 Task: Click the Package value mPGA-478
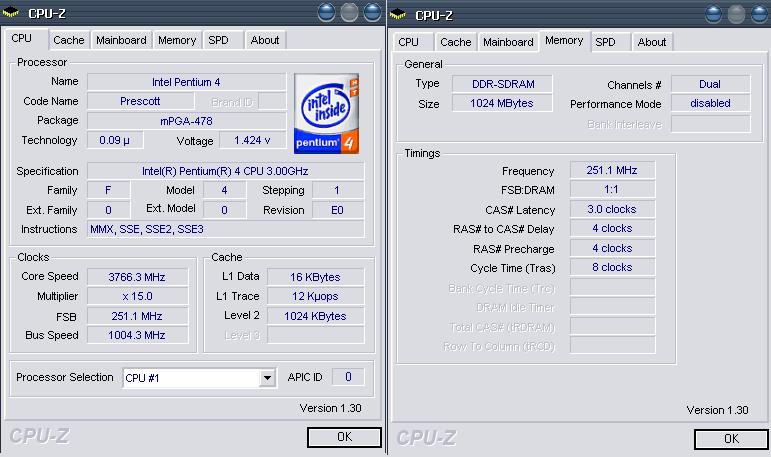(186, 121)
